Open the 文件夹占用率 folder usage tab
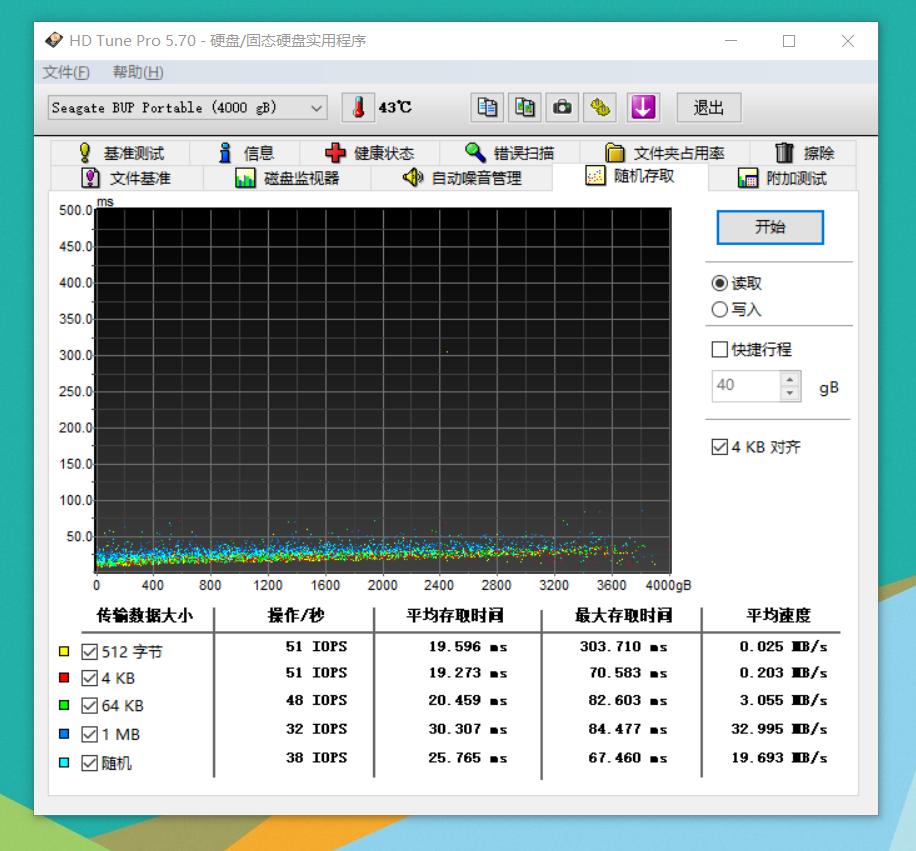Image resolution: width=916 pixels, height=851 pixels. [x=665, y=153]
